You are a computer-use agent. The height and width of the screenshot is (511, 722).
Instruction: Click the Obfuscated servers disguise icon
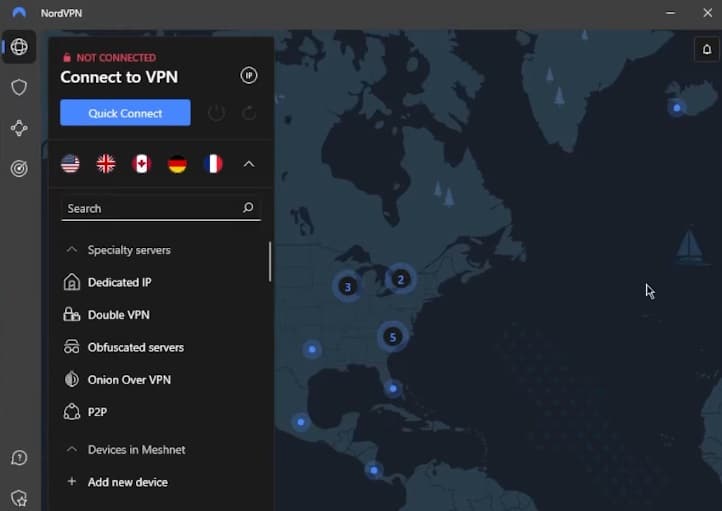[x=71, y=347]
